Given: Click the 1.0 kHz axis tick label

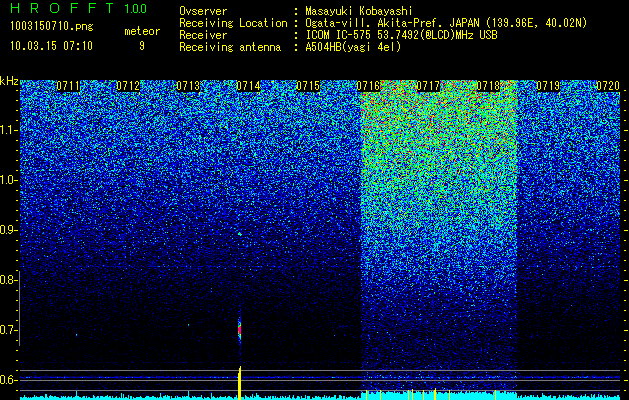Looking at the screenshot, I should click(x=7, y=180).
